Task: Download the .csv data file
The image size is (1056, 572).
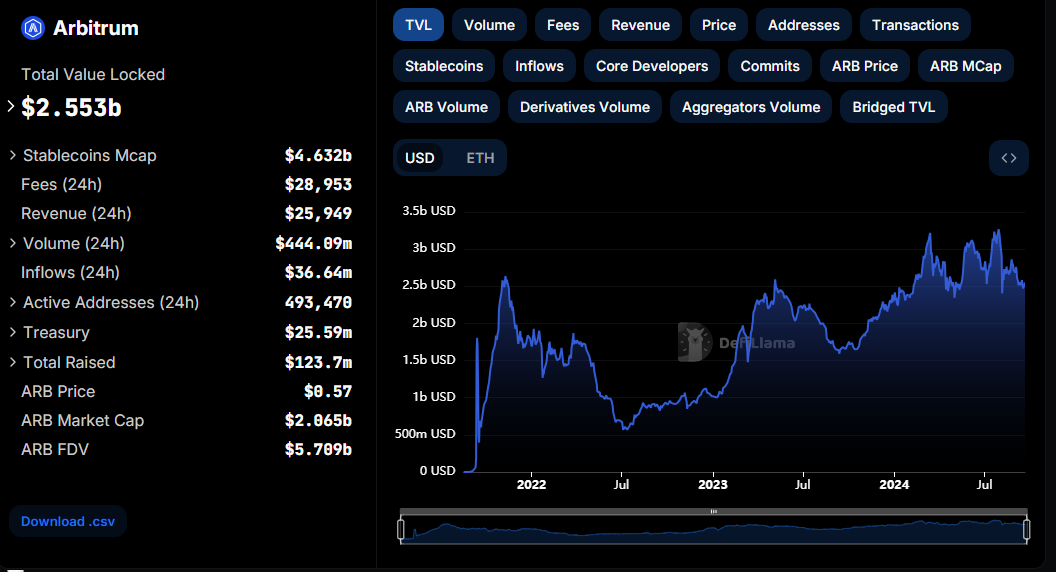Action: pos(68,521)
